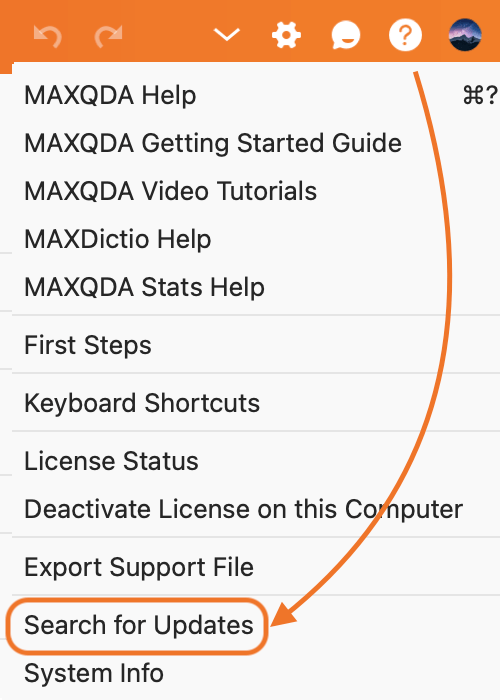Open the settings gear icon
This screenshot has width=500, height=700.
tap(286, 34)
